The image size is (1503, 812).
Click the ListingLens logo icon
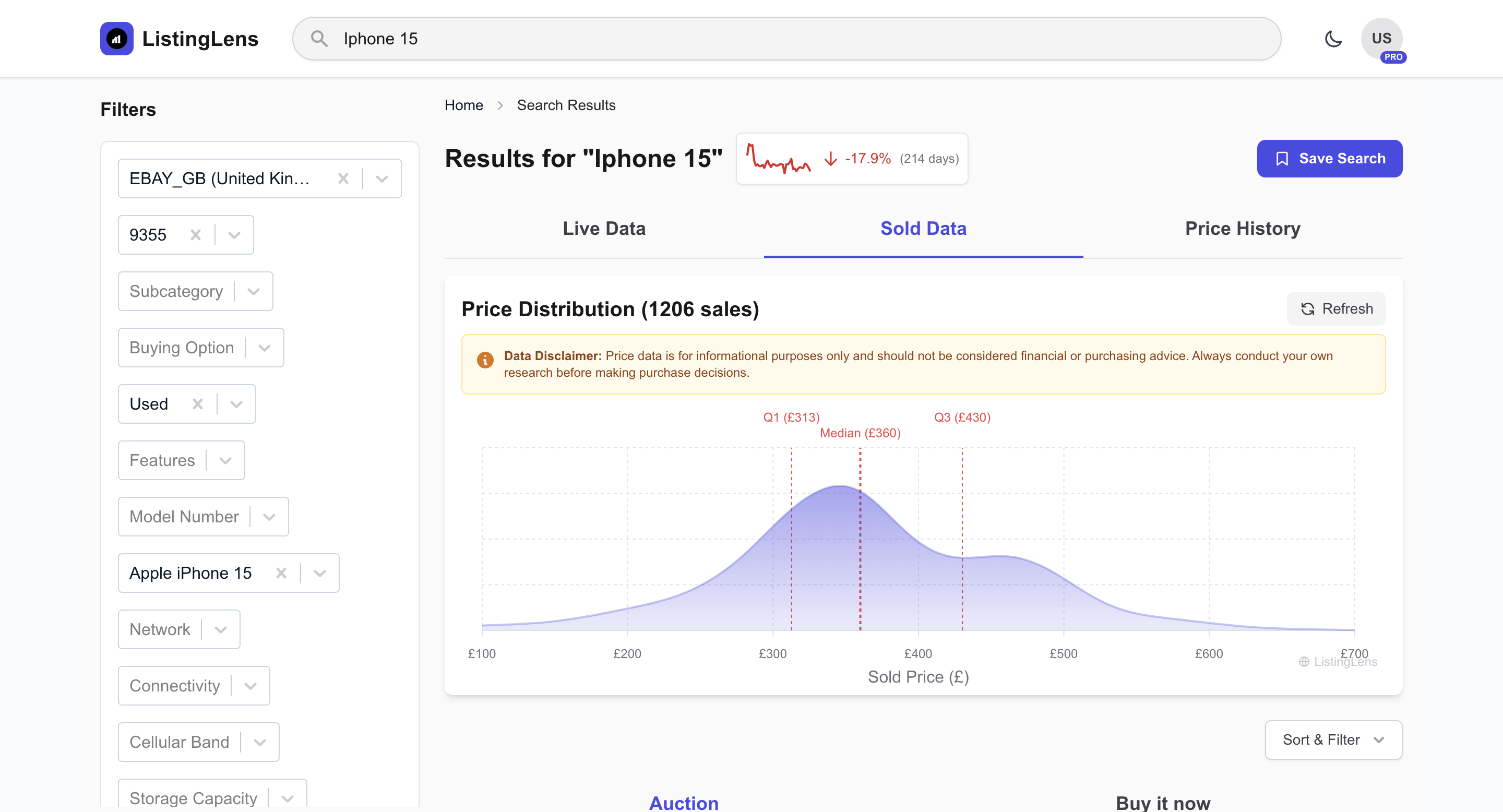click(x=117, y=39)
